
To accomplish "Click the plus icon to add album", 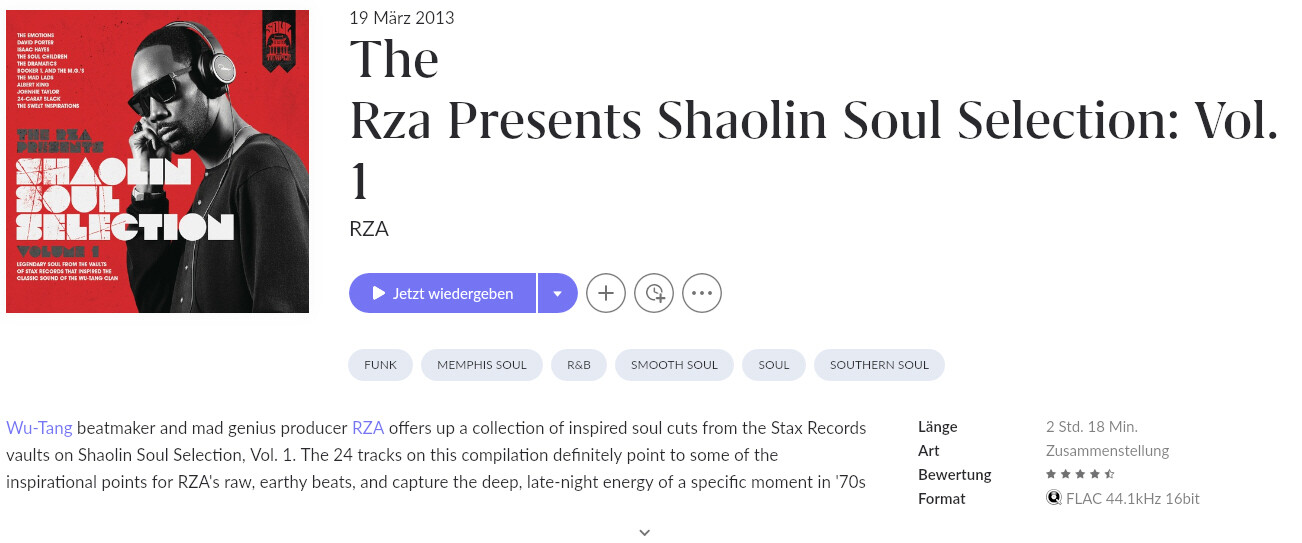I will (606, 293).
